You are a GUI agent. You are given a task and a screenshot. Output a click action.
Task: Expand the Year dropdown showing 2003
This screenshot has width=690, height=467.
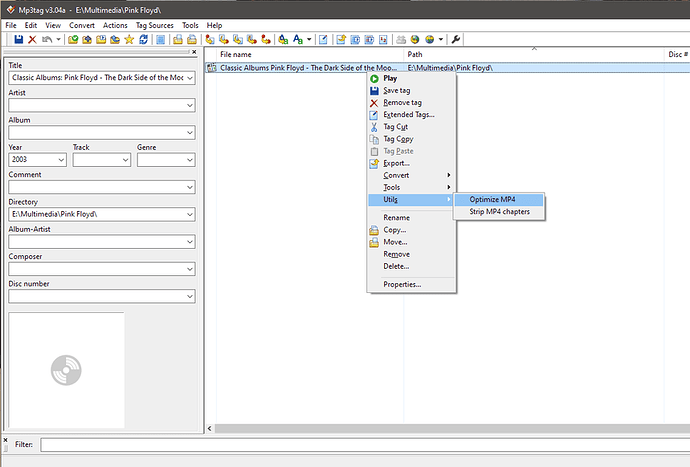pyautogui.click(x=59, y=159)
